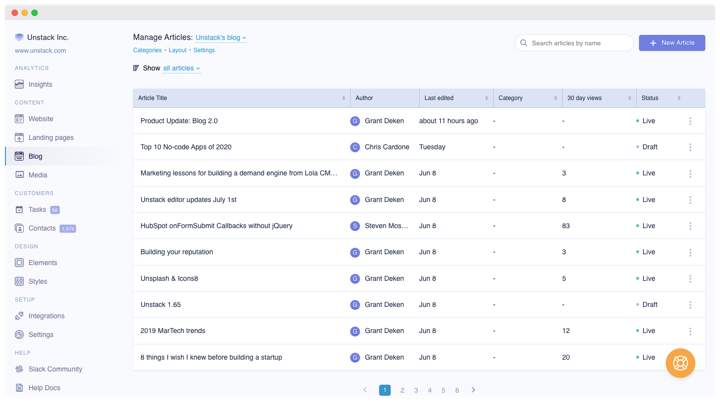Click the Tasks count badge
This screenshot has width=720, height=402.
tap(55, 210)
